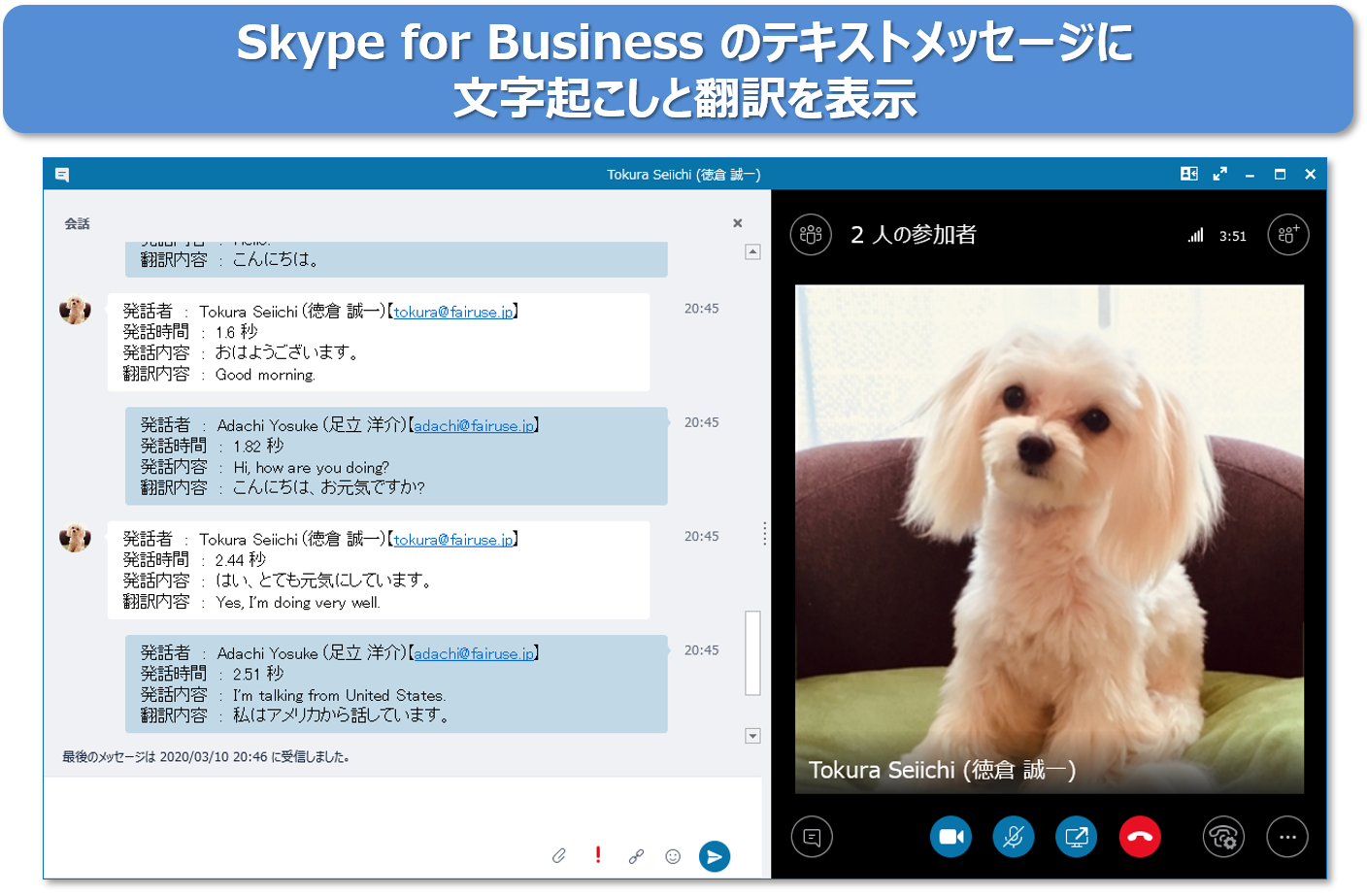Open the share content (present) button
This screenshot has height=896, width=1367.
coord(1077,837)
